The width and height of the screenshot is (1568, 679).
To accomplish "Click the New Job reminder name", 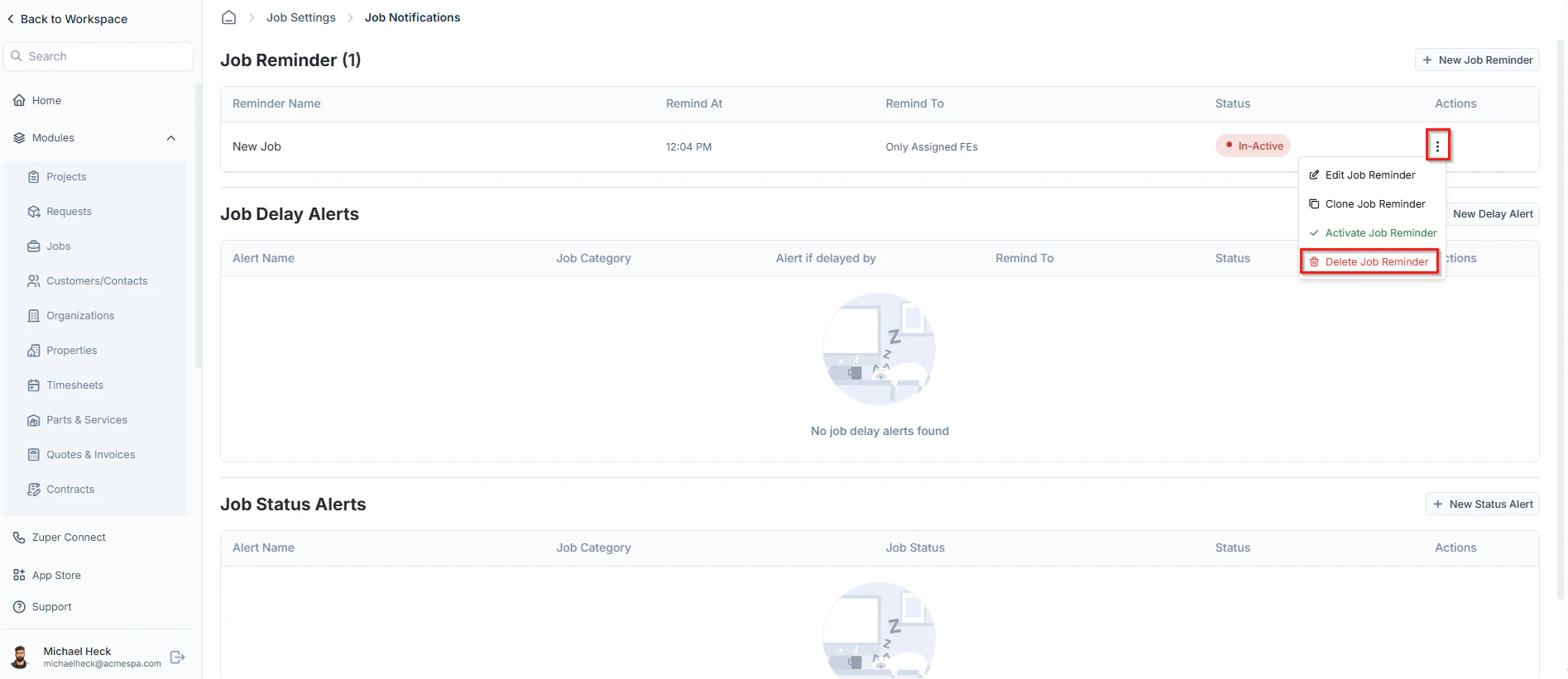I will coord(257,146).
